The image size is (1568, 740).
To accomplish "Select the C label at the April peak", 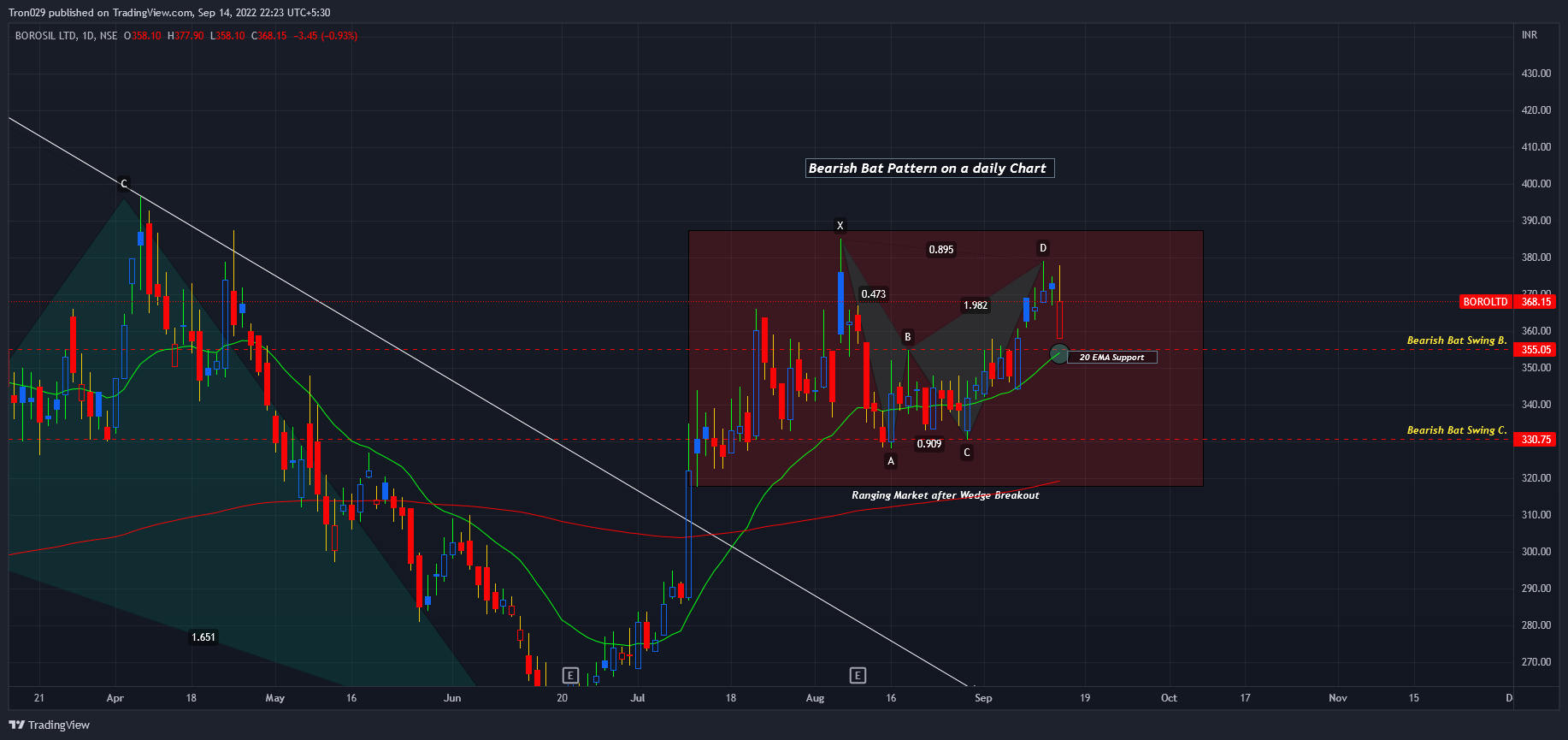I will 124,184.
